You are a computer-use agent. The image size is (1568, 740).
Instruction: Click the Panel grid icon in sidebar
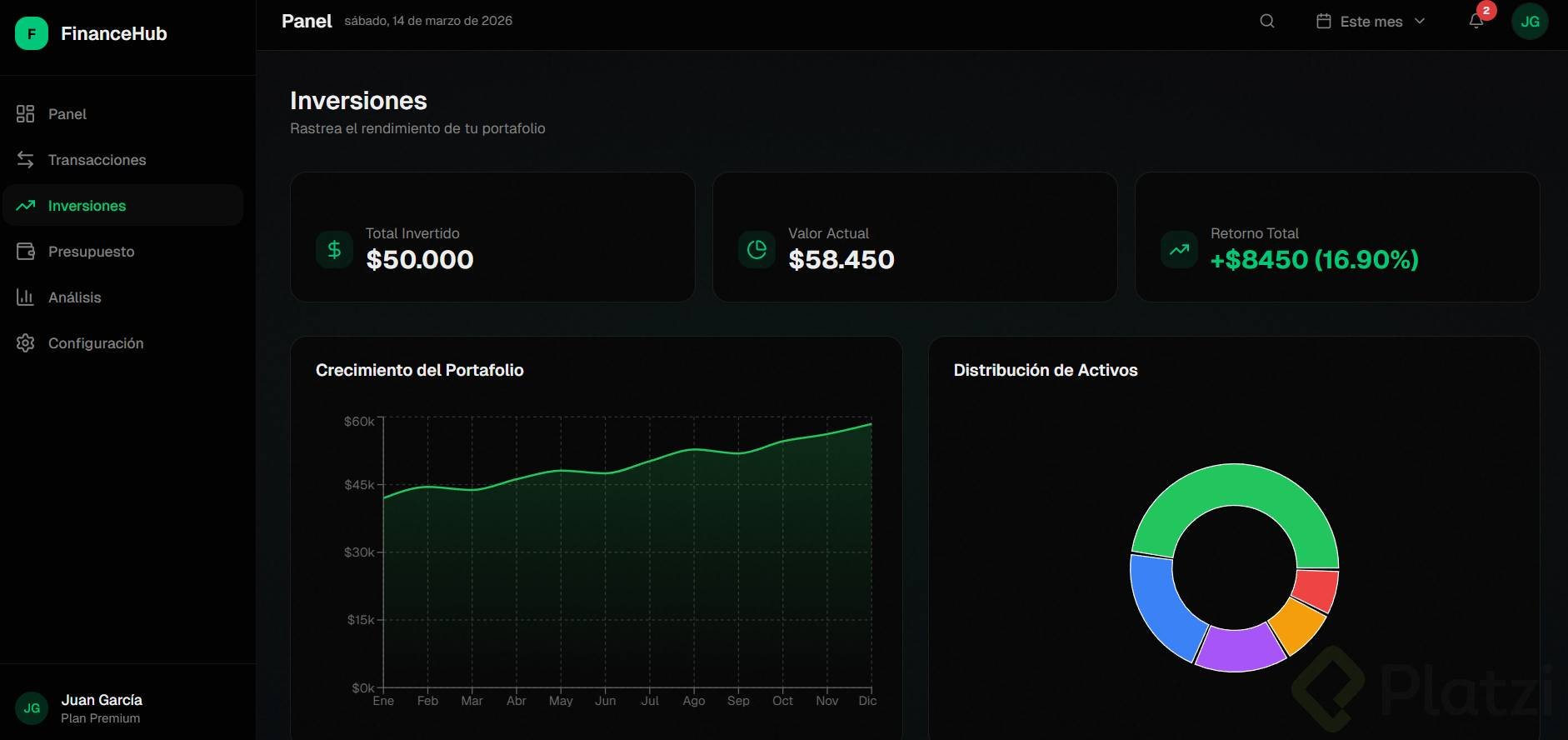tap(25, 114)
